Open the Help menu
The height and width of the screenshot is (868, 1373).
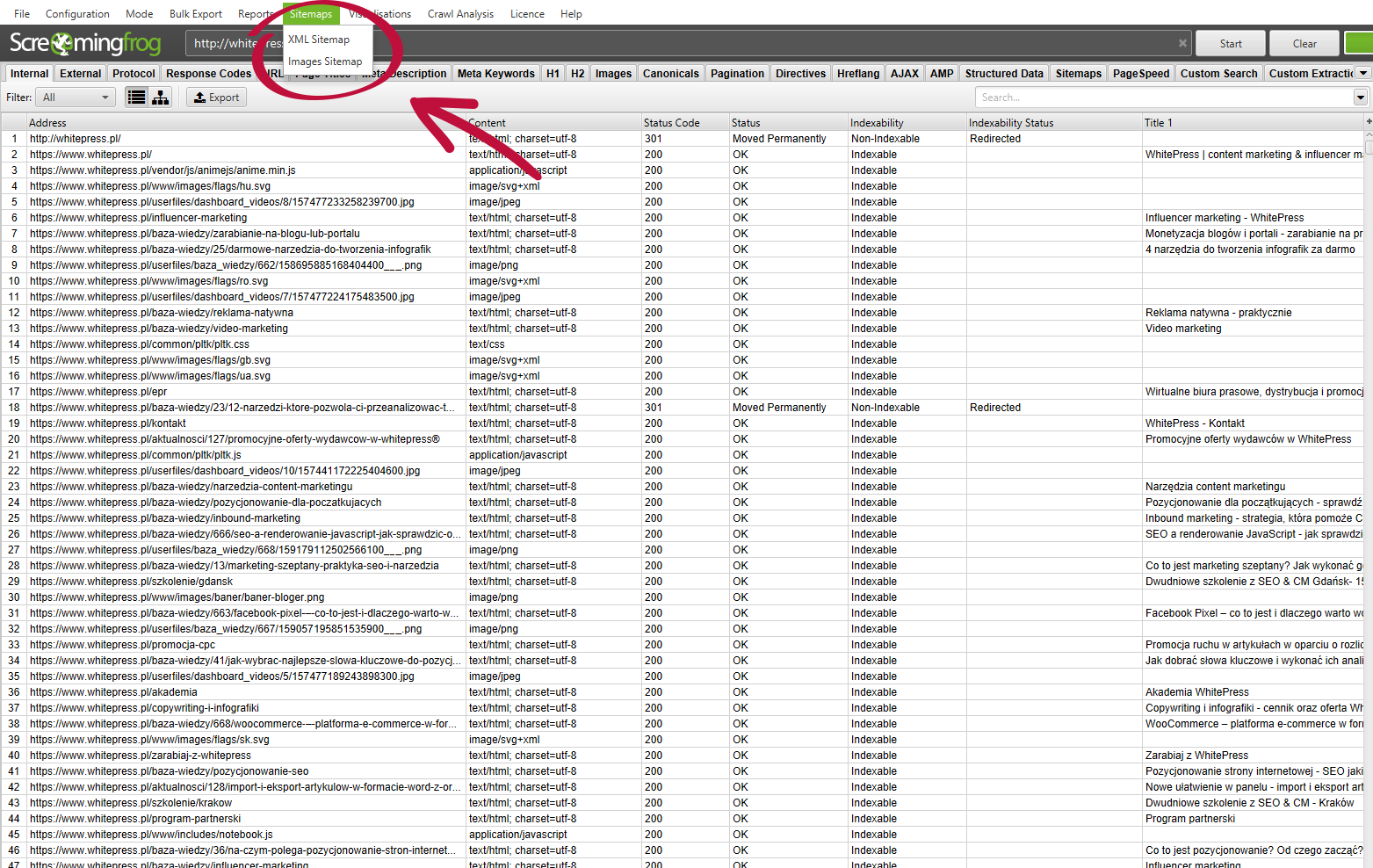[x=571, y=13]
